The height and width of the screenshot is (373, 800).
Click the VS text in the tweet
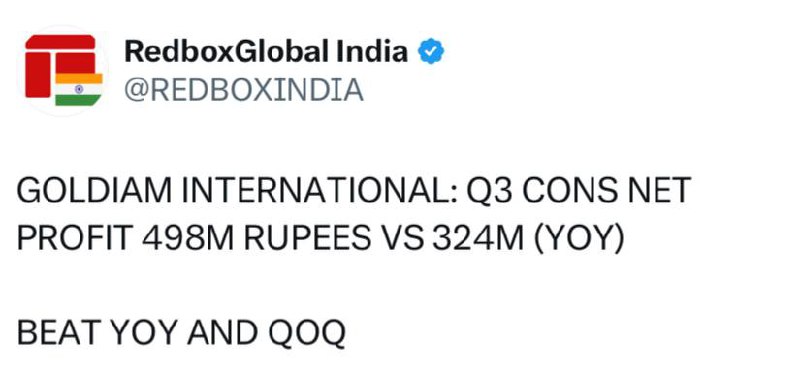403,239
